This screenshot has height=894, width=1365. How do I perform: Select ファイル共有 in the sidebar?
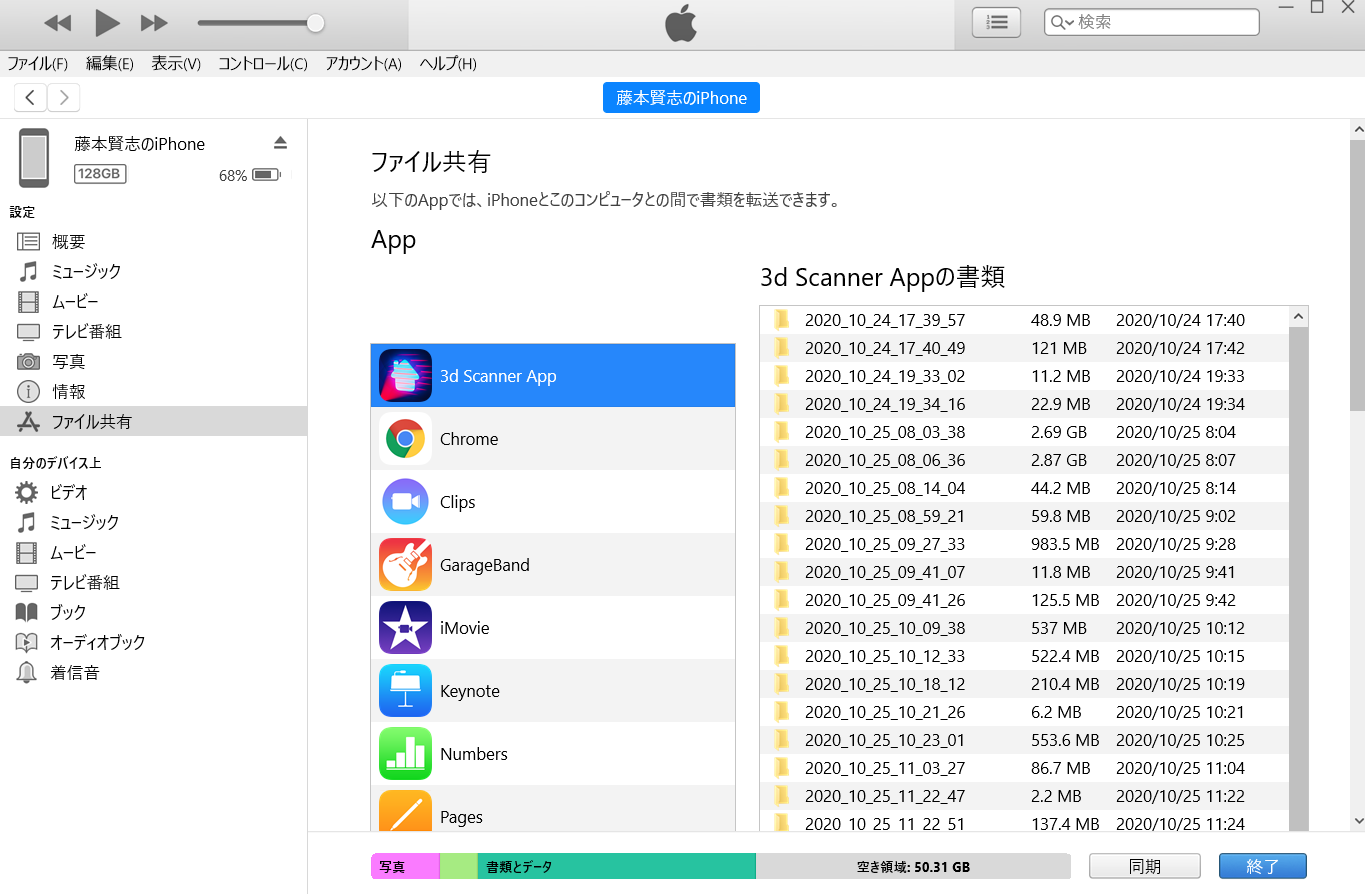153,422
